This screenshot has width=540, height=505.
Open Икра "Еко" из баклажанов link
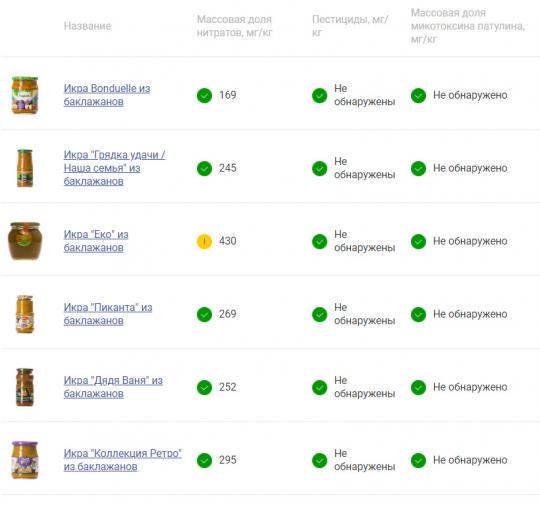pos(96,241)
